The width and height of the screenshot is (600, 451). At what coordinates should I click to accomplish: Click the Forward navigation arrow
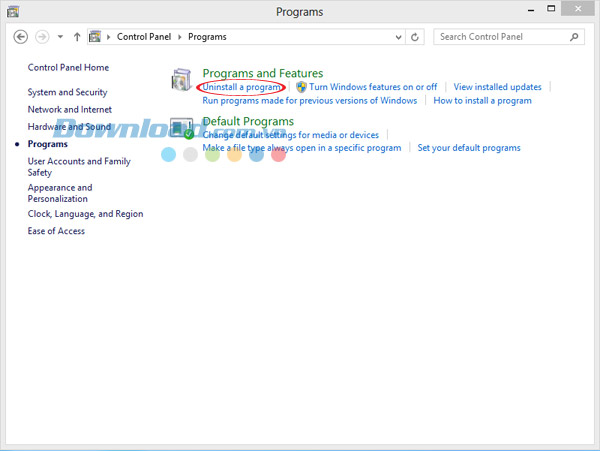(x=42, y=37)
